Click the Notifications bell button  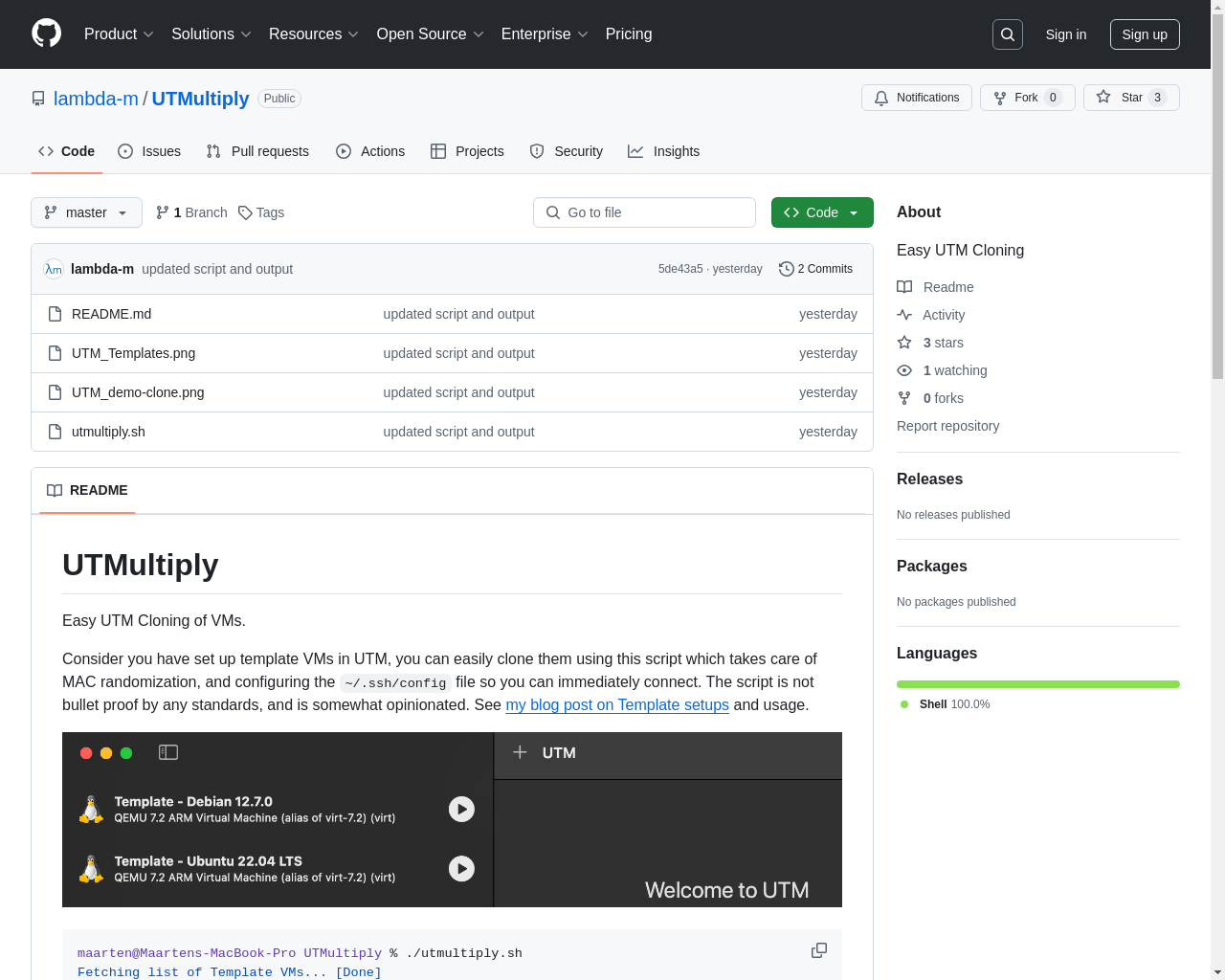pos(917,98)
